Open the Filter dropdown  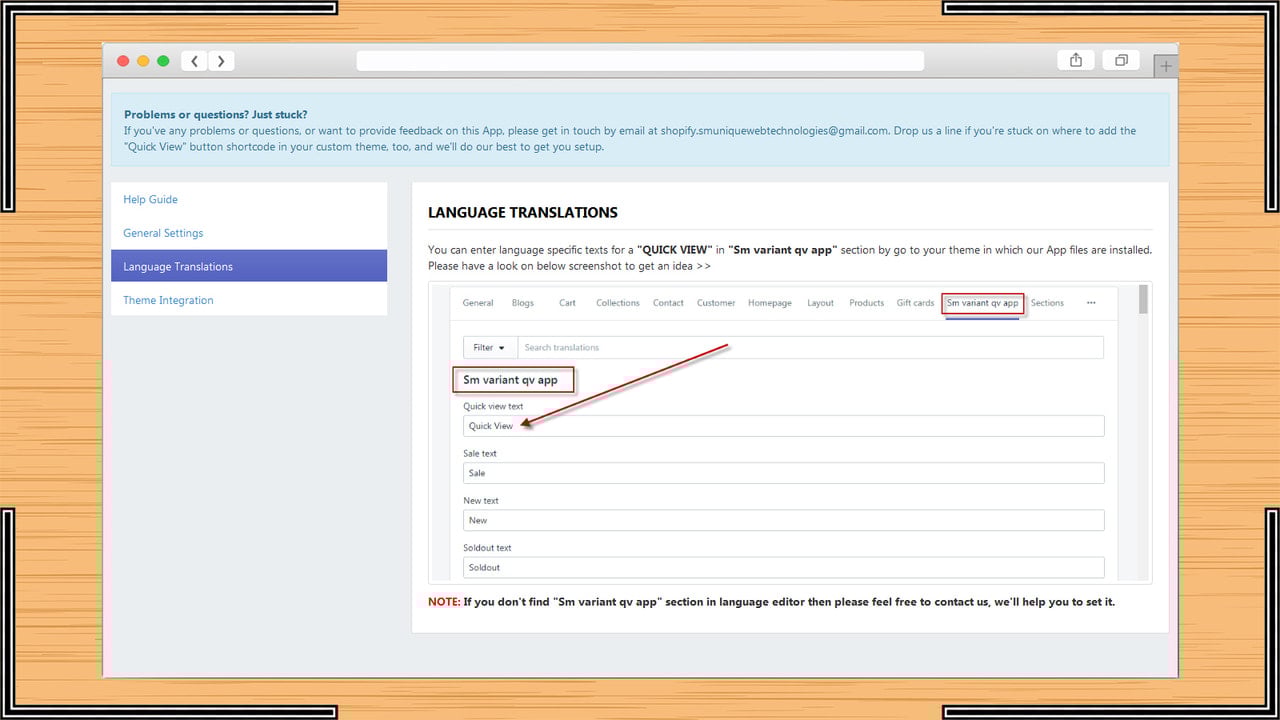(x=490, y=347)
